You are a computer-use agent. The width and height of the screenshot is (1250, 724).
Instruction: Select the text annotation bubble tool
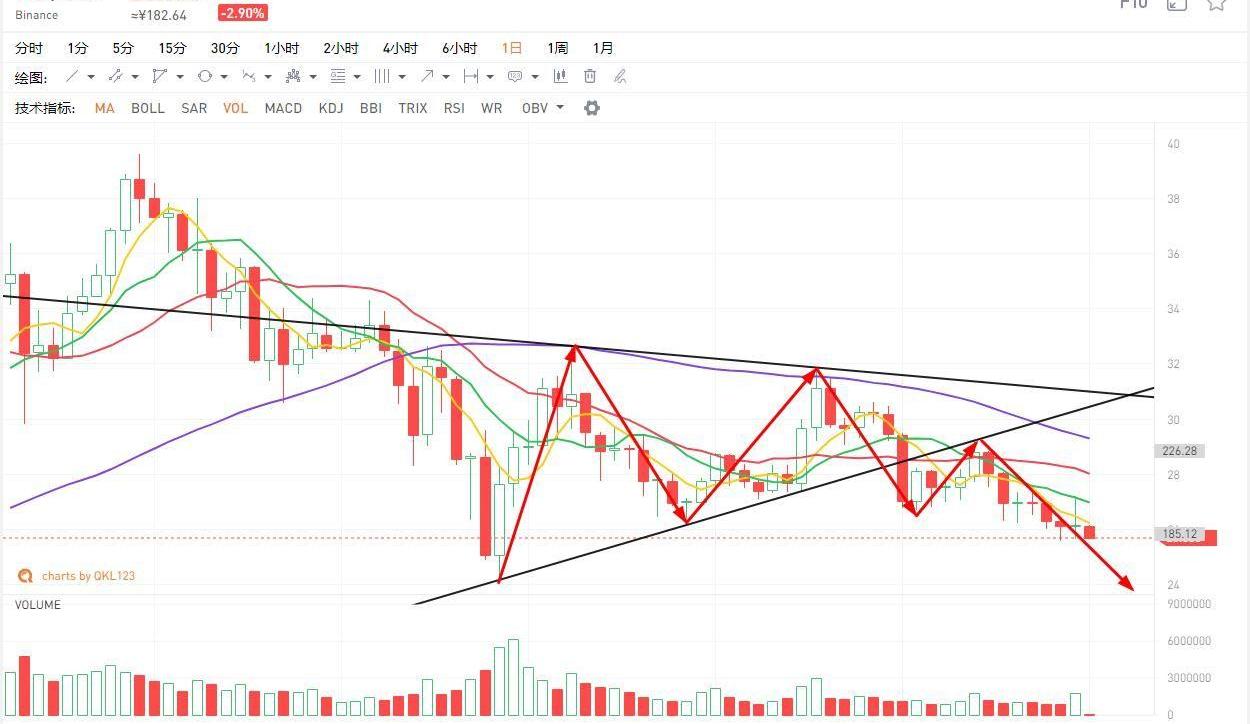pos(515,77)
